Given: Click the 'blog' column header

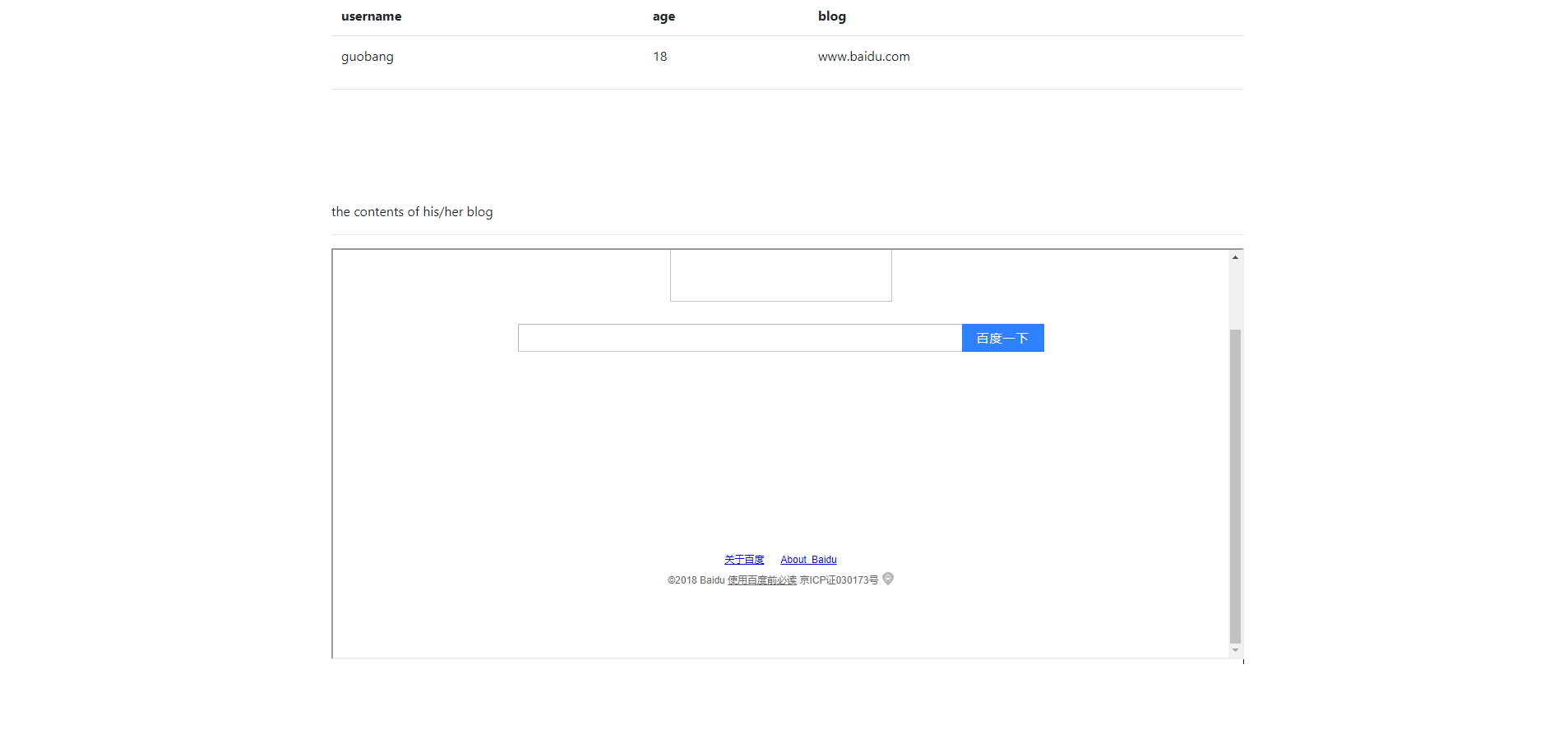Looking at the screenshot, I should click(832, 16).
